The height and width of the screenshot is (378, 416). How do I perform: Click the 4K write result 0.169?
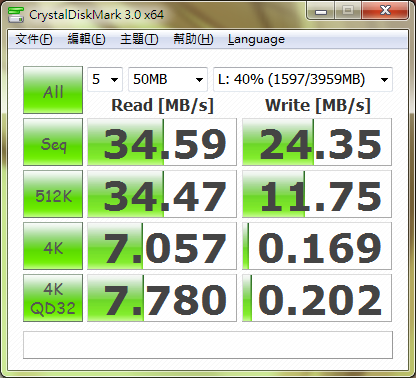click(317, 246)
